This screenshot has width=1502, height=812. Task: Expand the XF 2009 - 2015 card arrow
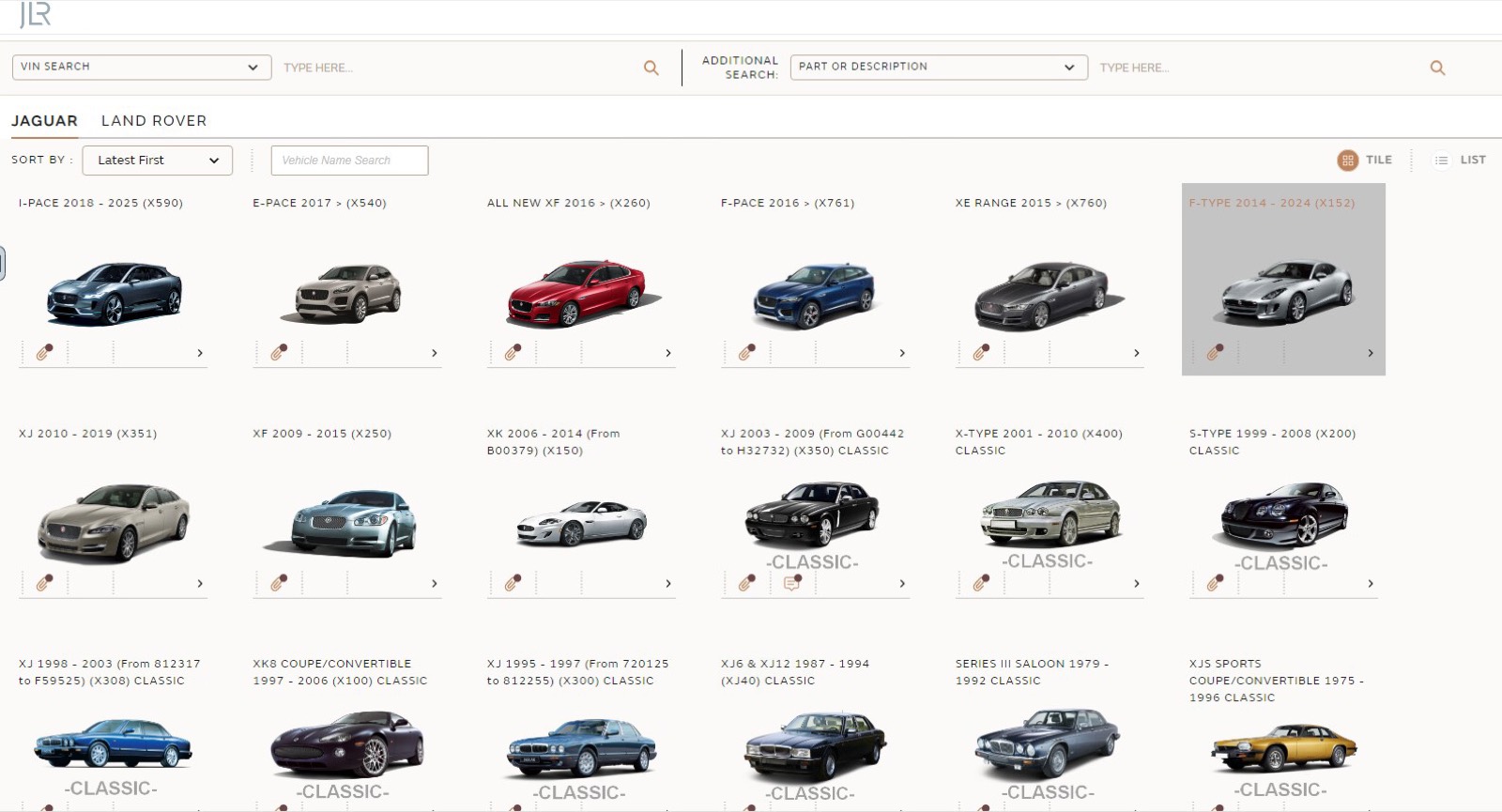(x=434, y=584)
